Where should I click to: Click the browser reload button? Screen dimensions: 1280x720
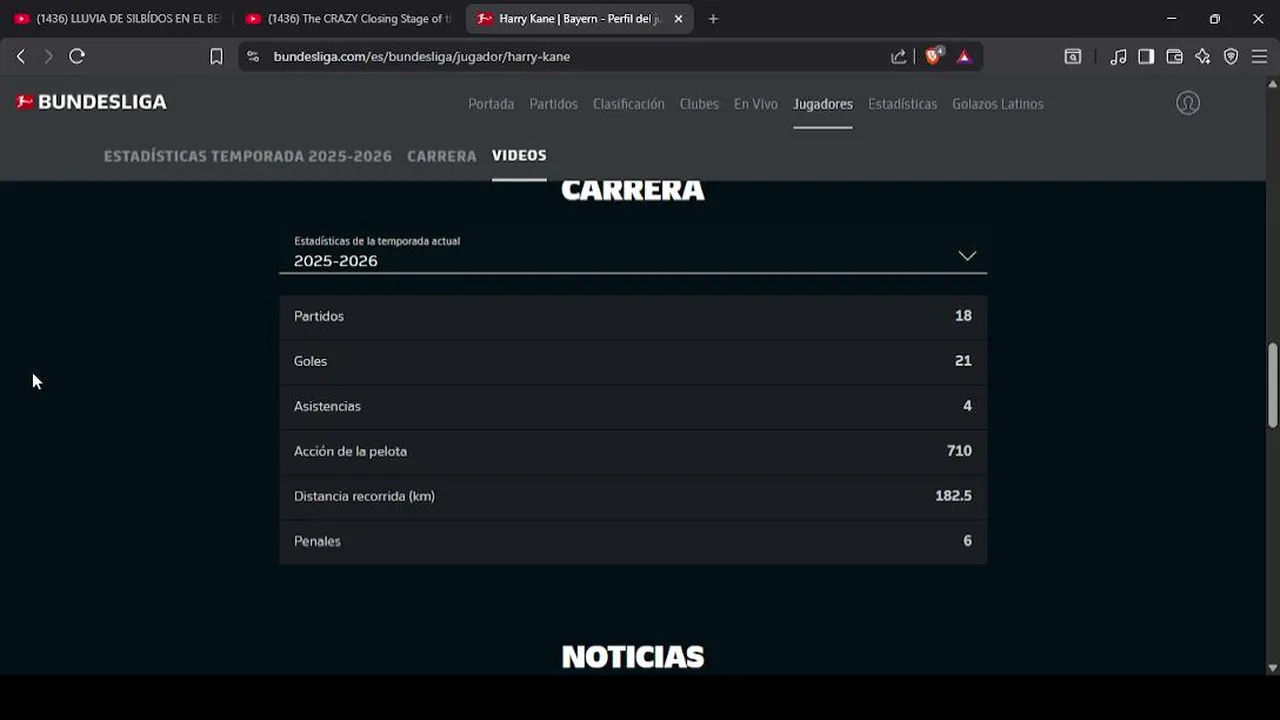coord(77,57)
